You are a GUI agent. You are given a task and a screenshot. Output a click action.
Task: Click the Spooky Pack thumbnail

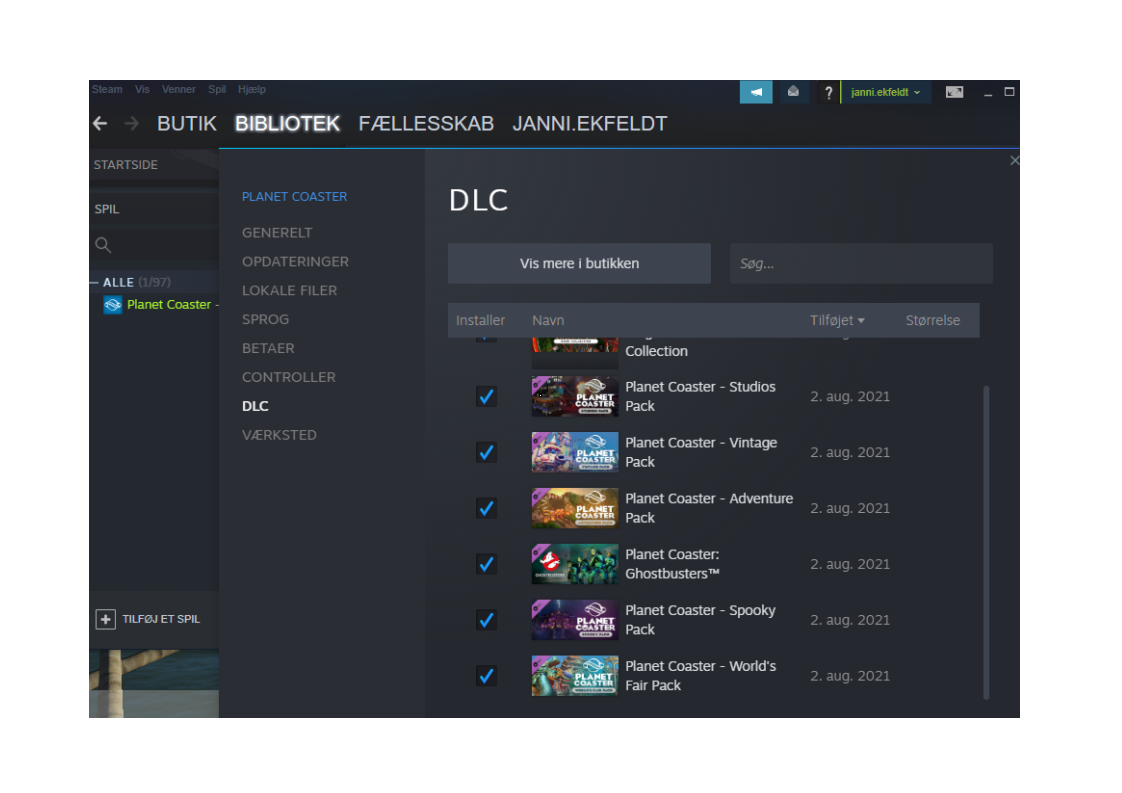pos(575,620)
